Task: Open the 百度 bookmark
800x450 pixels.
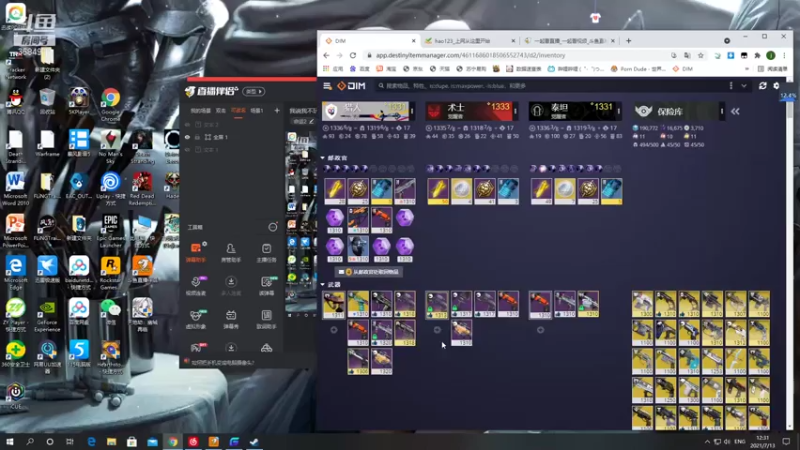Action: coord(359,68)
